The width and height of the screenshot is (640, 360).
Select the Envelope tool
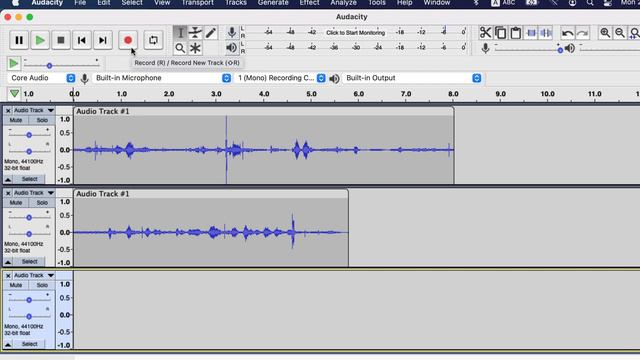196,33
